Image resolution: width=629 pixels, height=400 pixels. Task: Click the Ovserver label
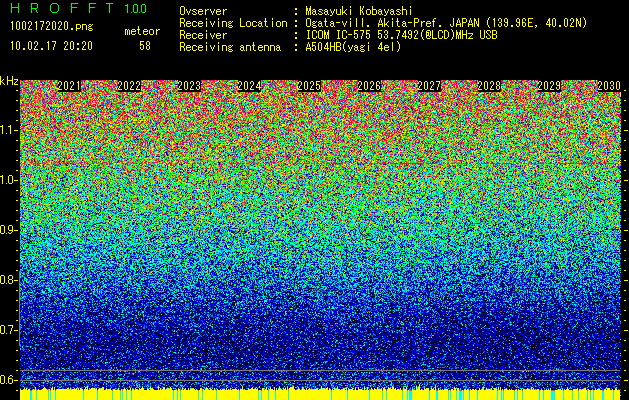click(203, 11)
